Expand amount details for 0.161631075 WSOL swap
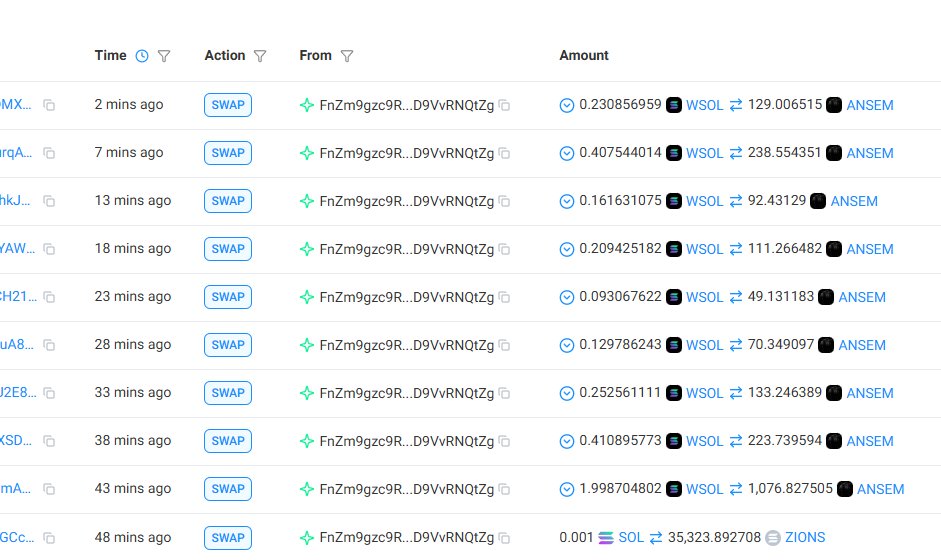The height and width of the screenshot is (560, 941). 567,202
